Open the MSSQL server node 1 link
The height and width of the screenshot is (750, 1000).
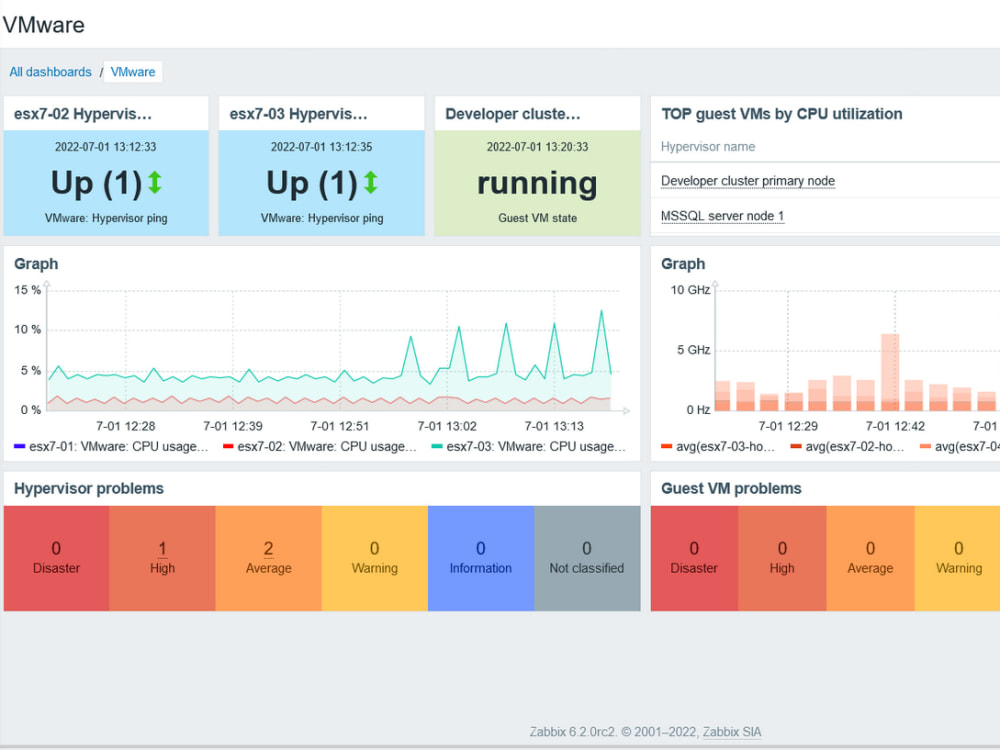tap(721, 216)
